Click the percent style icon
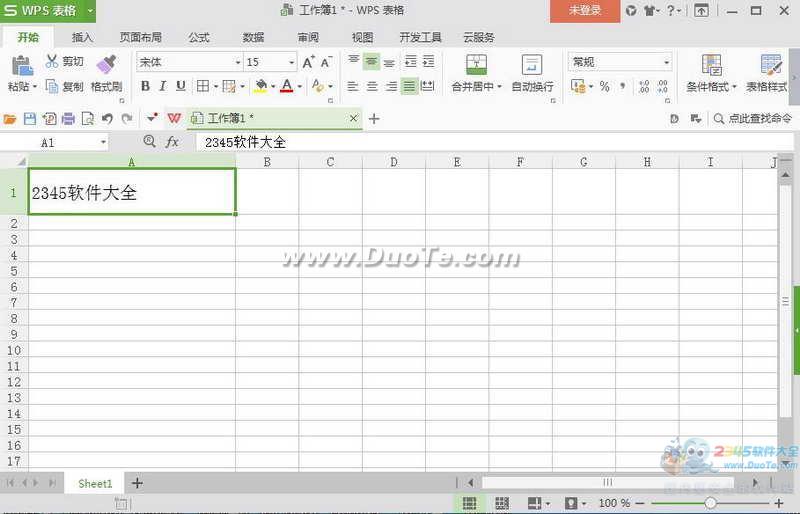 point(604,87)
